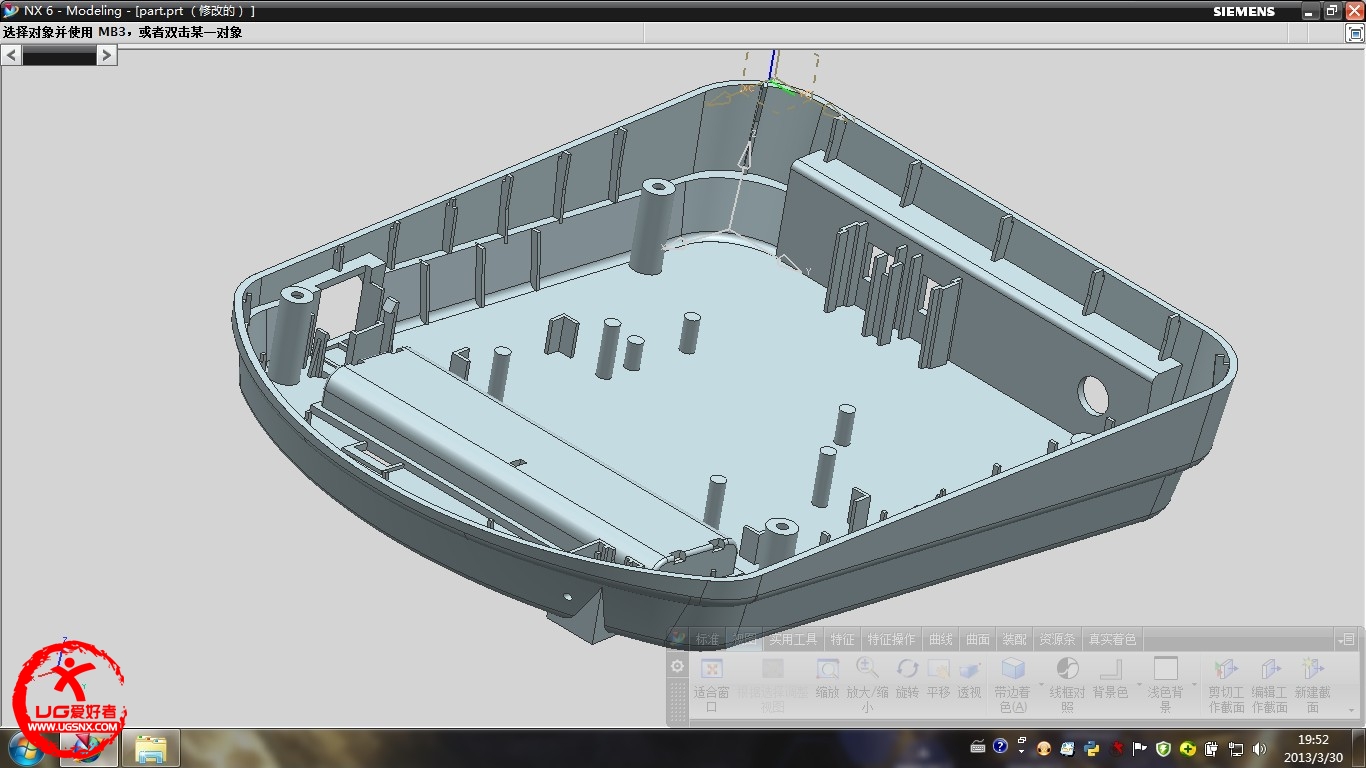The height and width of the screenshot is (768, 1366).
Task: Click the dark thumb of the top scroll bar
Action: click(60, 56)
